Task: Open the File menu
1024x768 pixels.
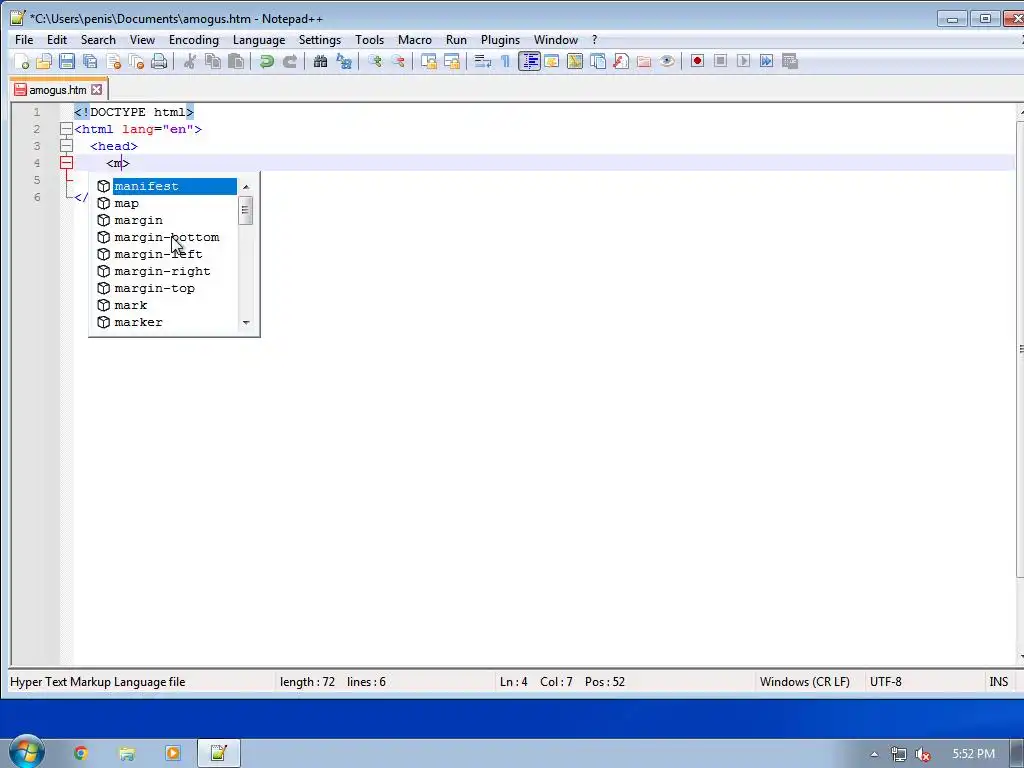Action: 24,40
